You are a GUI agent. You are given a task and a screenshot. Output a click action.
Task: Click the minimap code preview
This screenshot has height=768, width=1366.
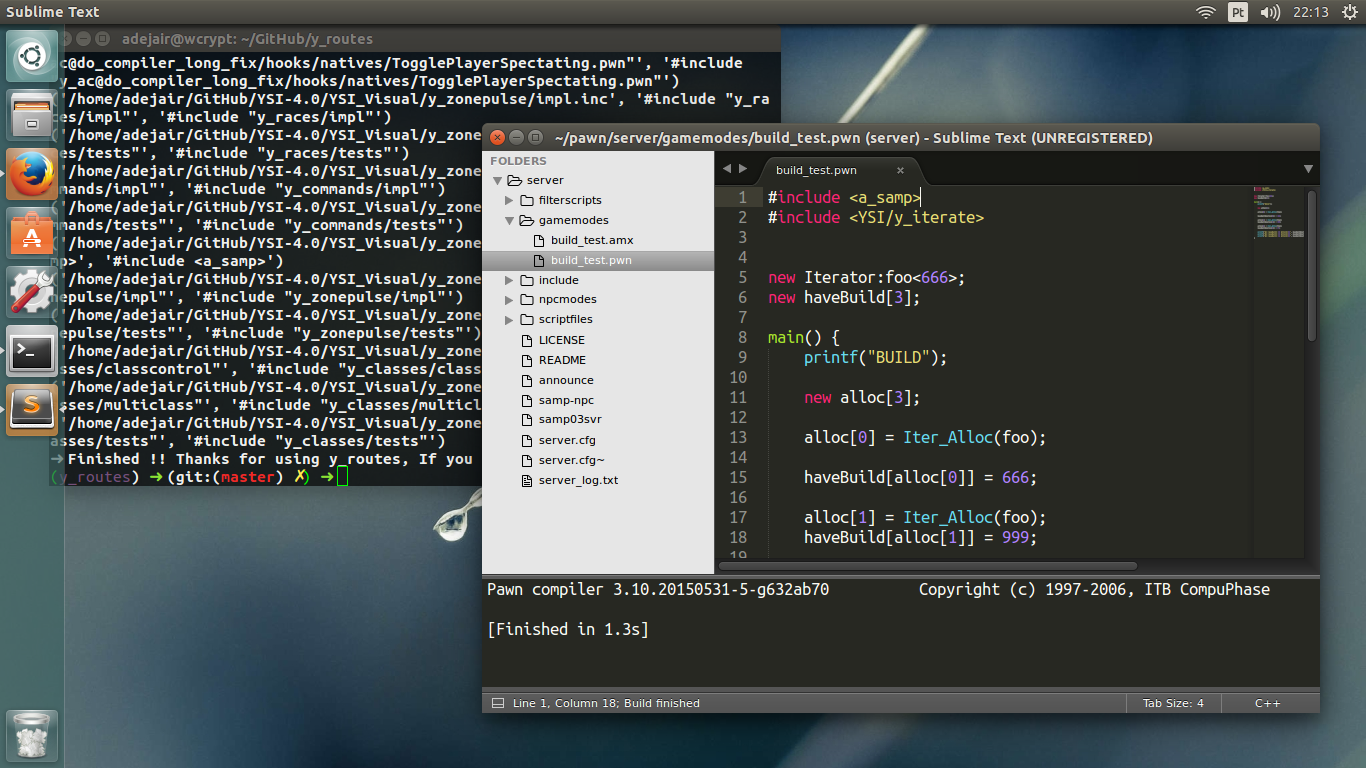coord(1278,212)
